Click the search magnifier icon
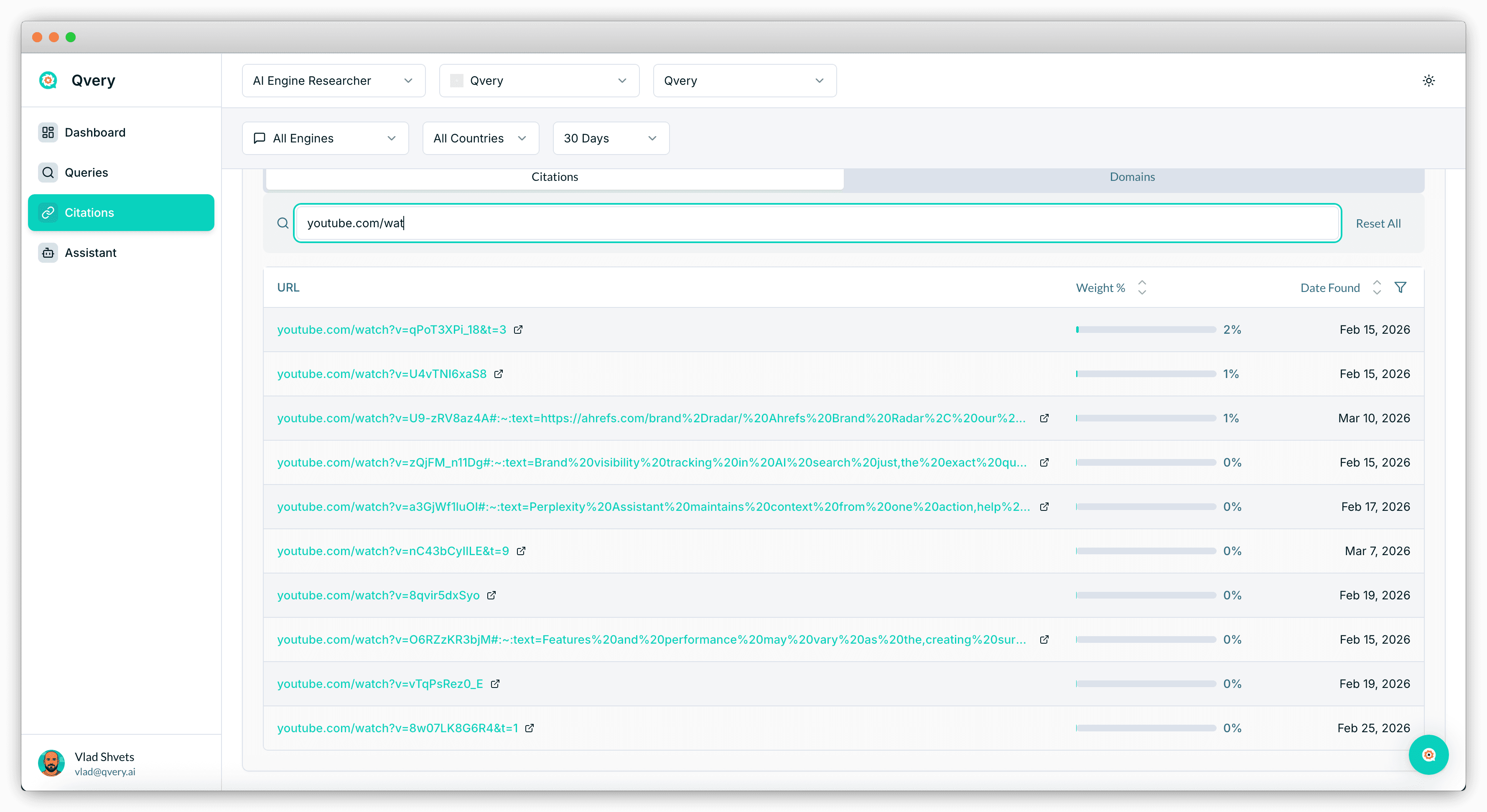 (x=282, y=223)
